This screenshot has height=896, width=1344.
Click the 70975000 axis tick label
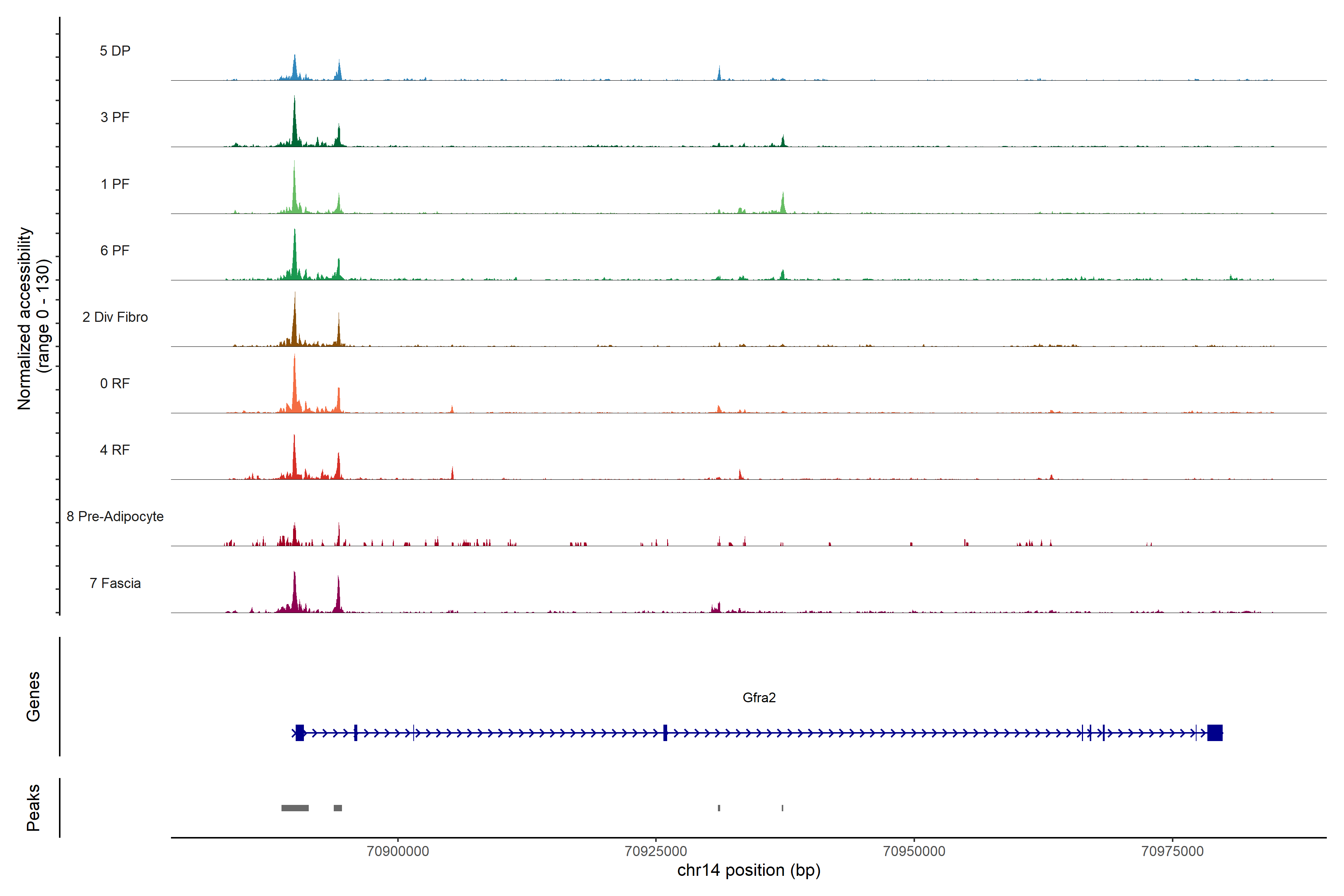pos(1173,852)
